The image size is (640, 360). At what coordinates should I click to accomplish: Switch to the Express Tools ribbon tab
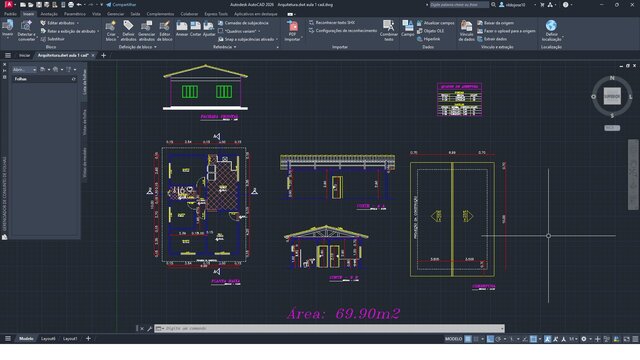click(216, 14)
